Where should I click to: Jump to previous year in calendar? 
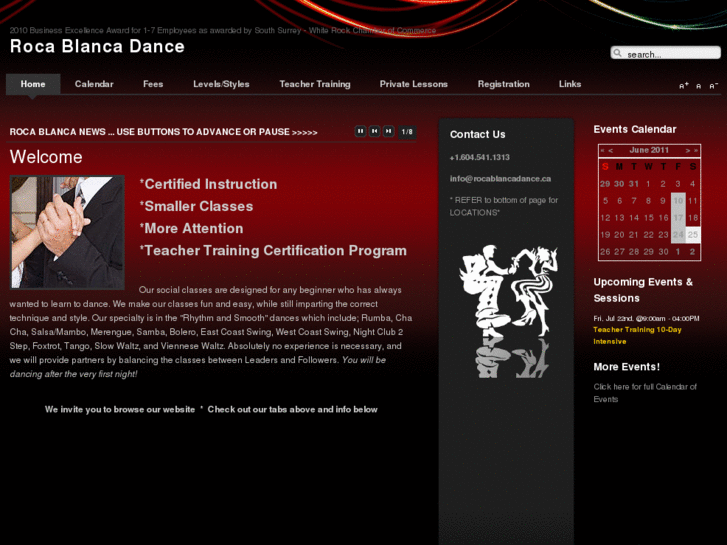click(602, 150)
